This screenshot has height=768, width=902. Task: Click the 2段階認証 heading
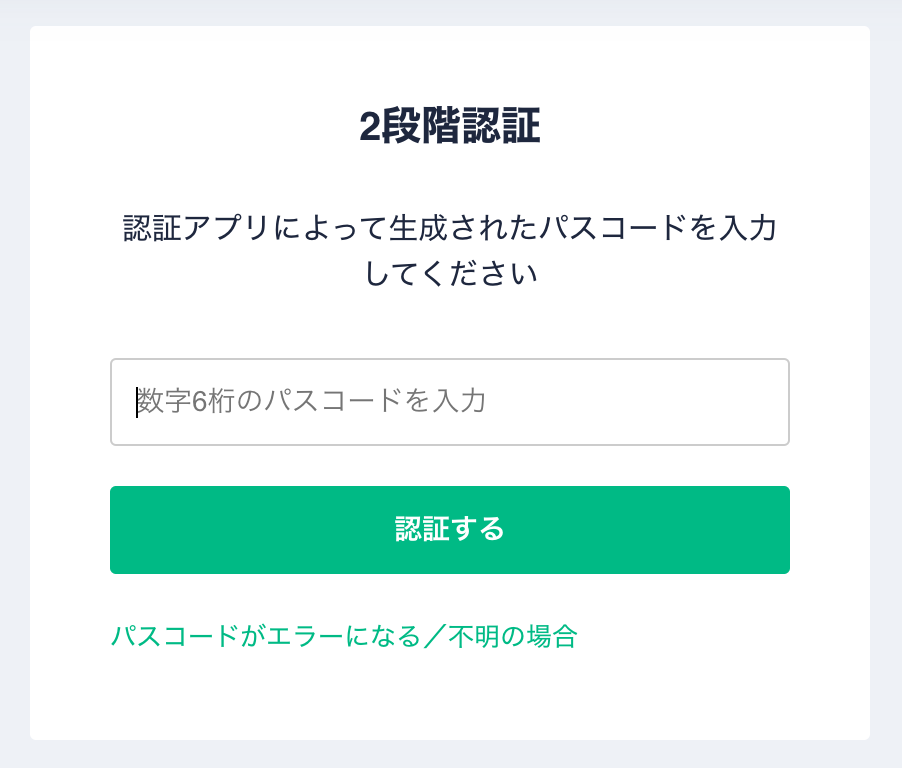pos(450,128)
